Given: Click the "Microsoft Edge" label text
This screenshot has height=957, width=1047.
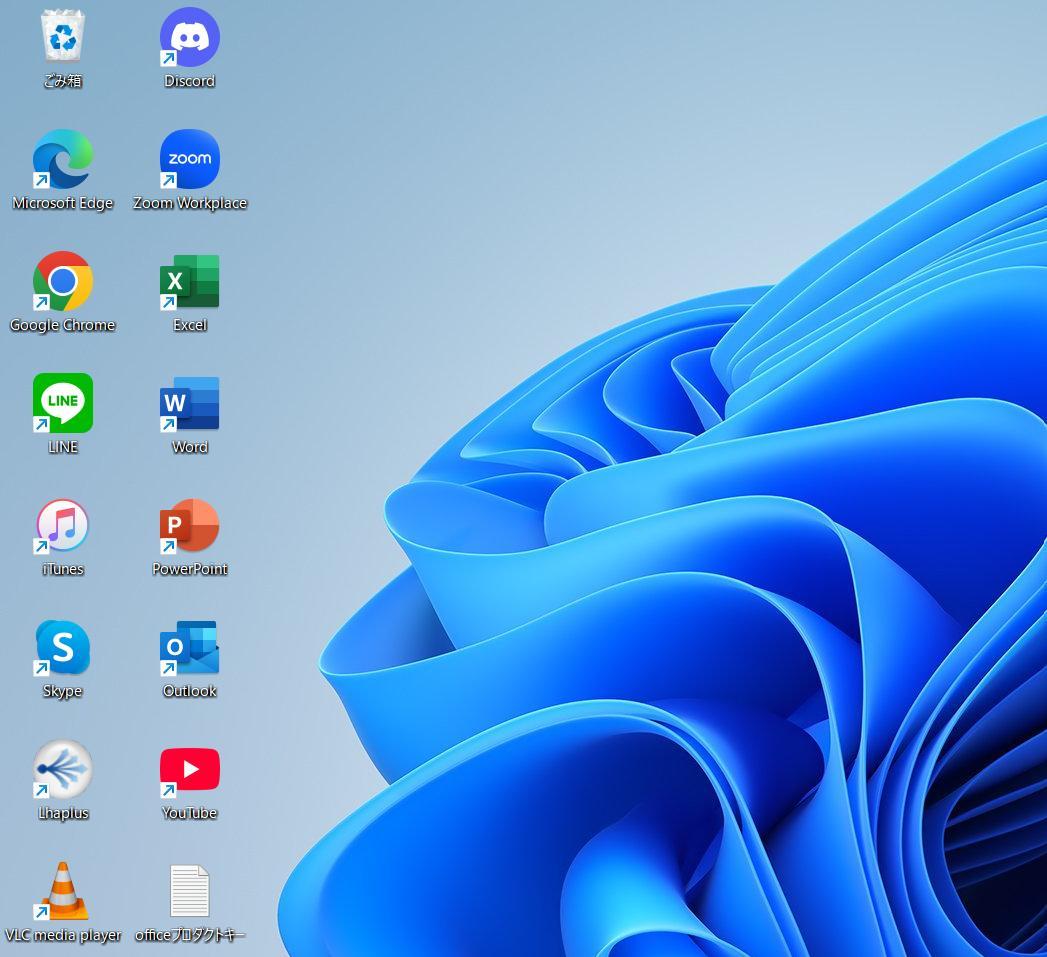Looking at the screenshot, I should click(63, 203).
